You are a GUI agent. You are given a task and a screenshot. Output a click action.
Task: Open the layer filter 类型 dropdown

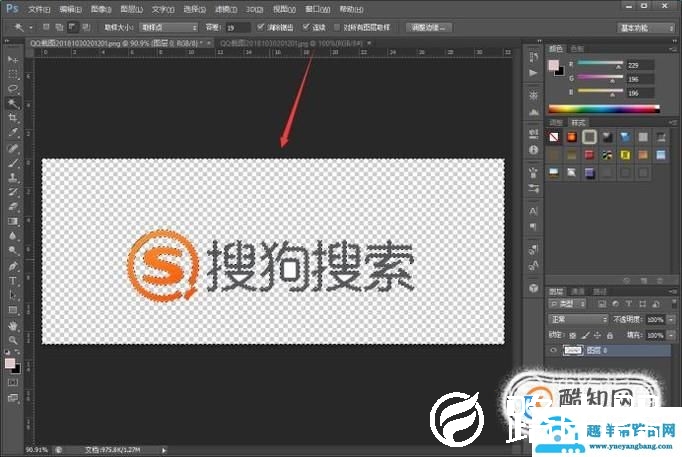568,304
